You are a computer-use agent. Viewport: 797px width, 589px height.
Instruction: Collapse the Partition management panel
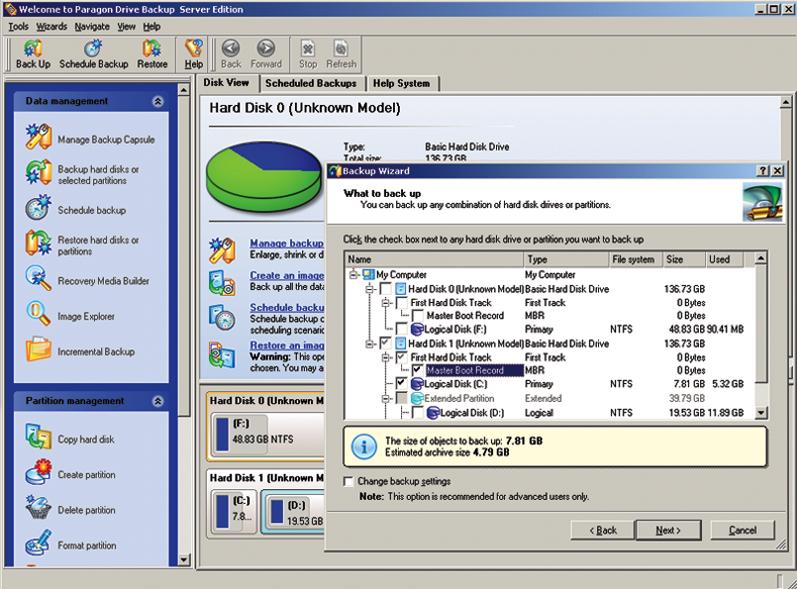(158, 401)
